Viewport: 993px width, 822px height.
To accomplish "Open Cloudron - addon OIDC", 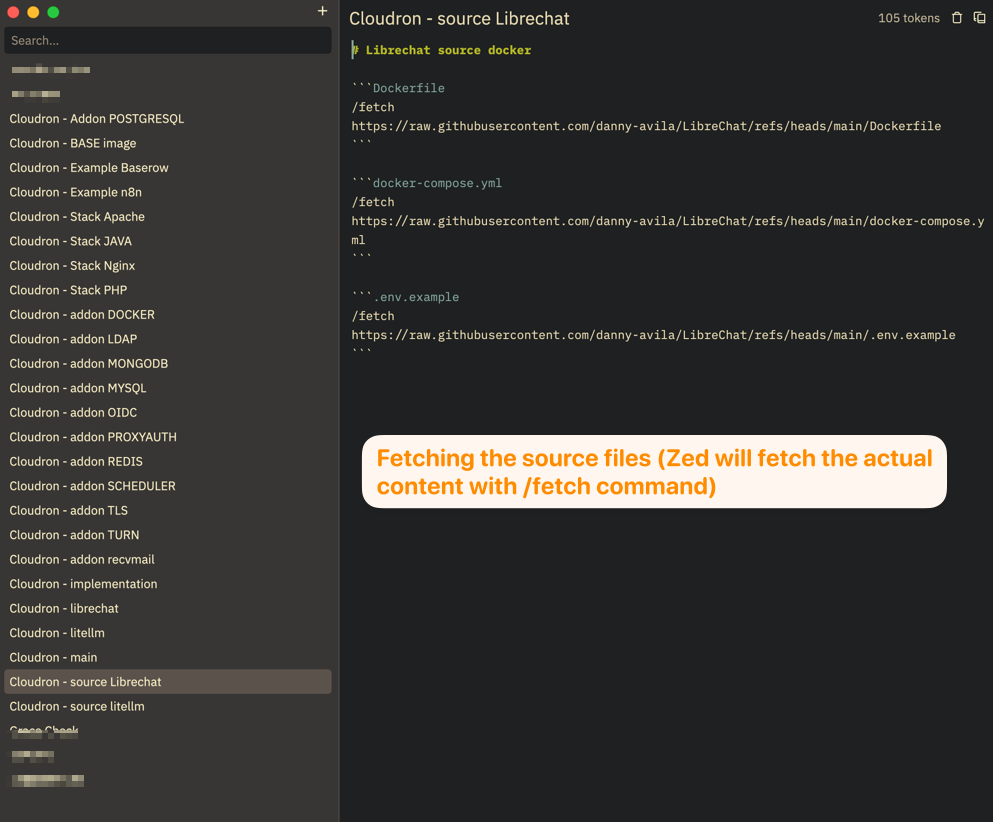I will [168, 412].
